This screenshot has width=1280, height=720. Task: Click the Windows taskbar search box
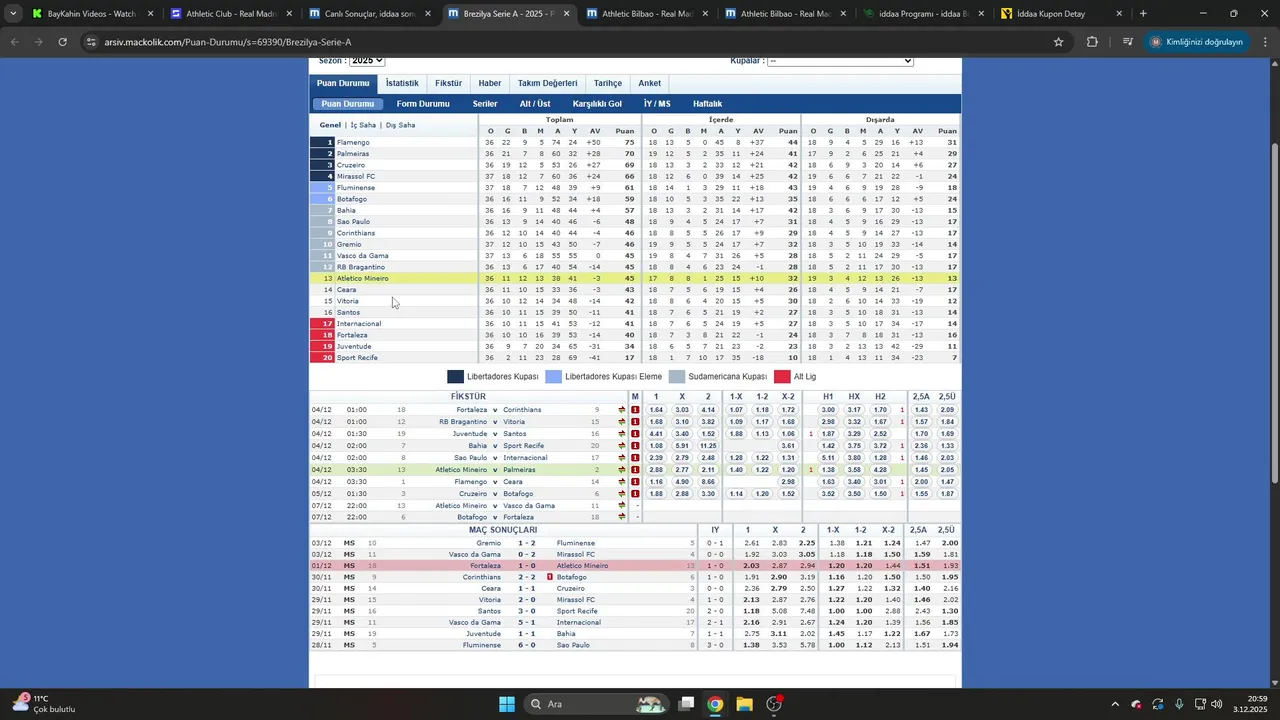(x=596, y=704)
